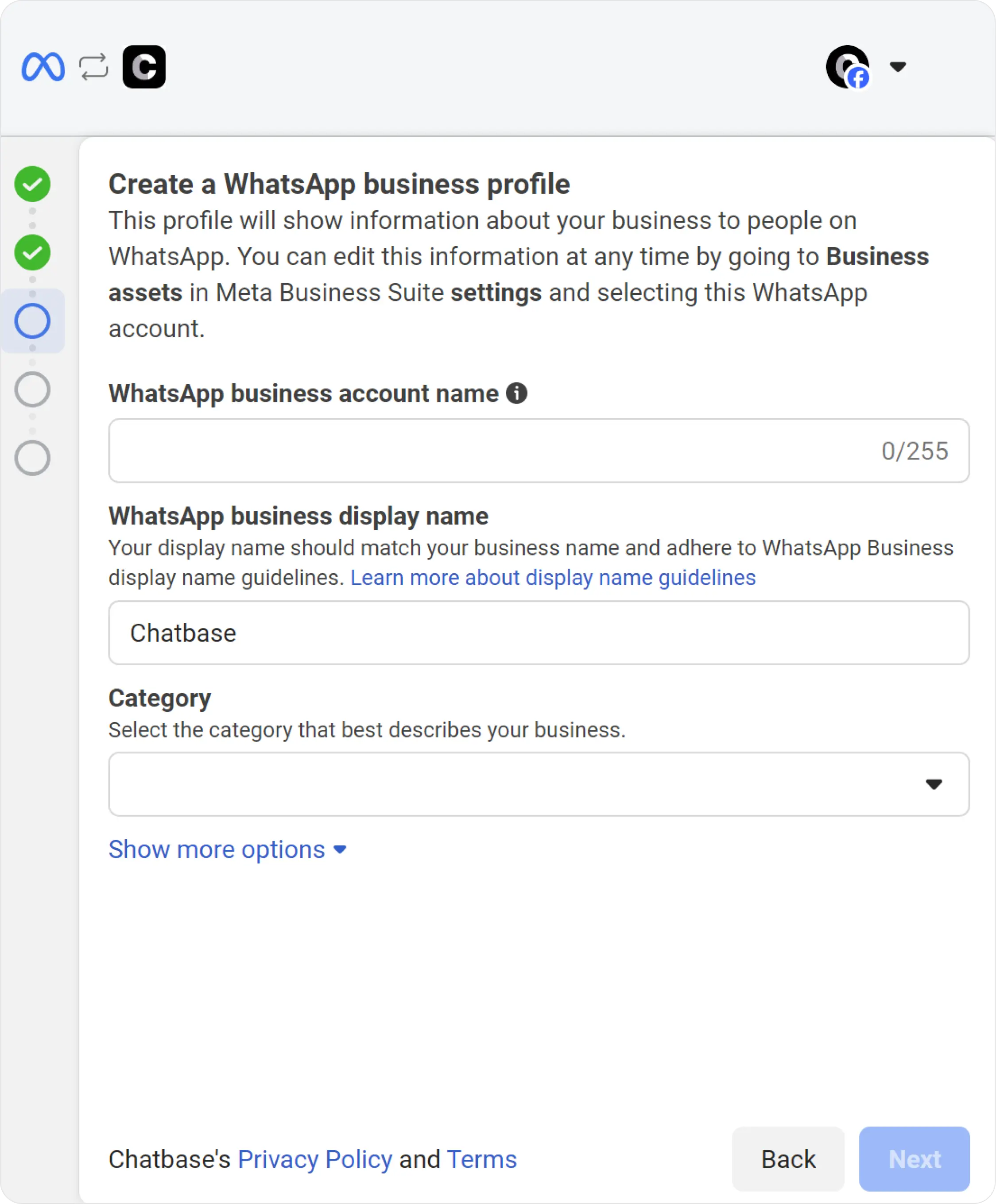Click the info icon next to account name

[x=516, y=394]
